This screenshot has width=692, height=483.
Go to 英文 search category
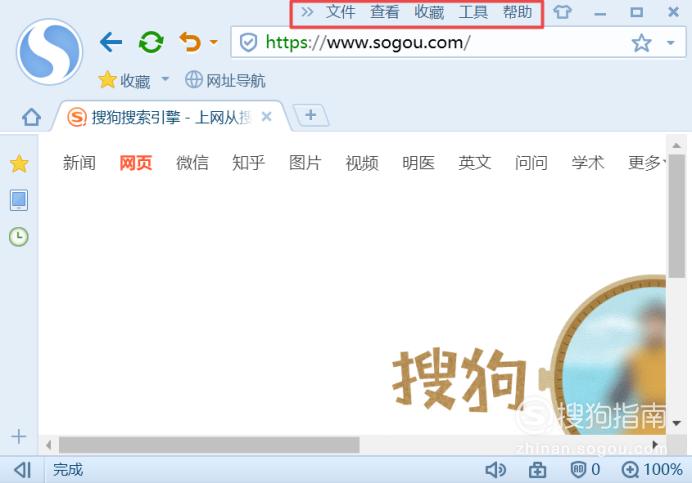click(475, 163)
